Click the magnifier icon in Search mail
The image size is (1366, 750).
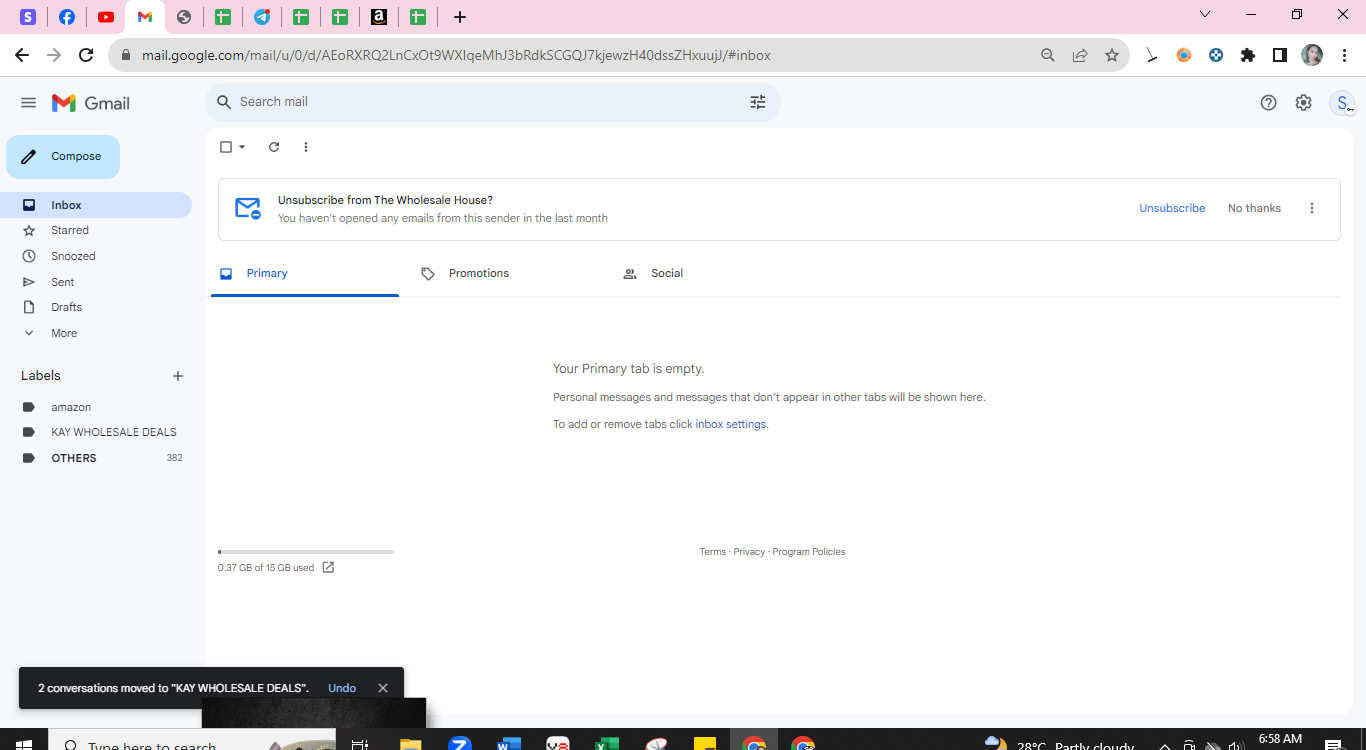224,102
